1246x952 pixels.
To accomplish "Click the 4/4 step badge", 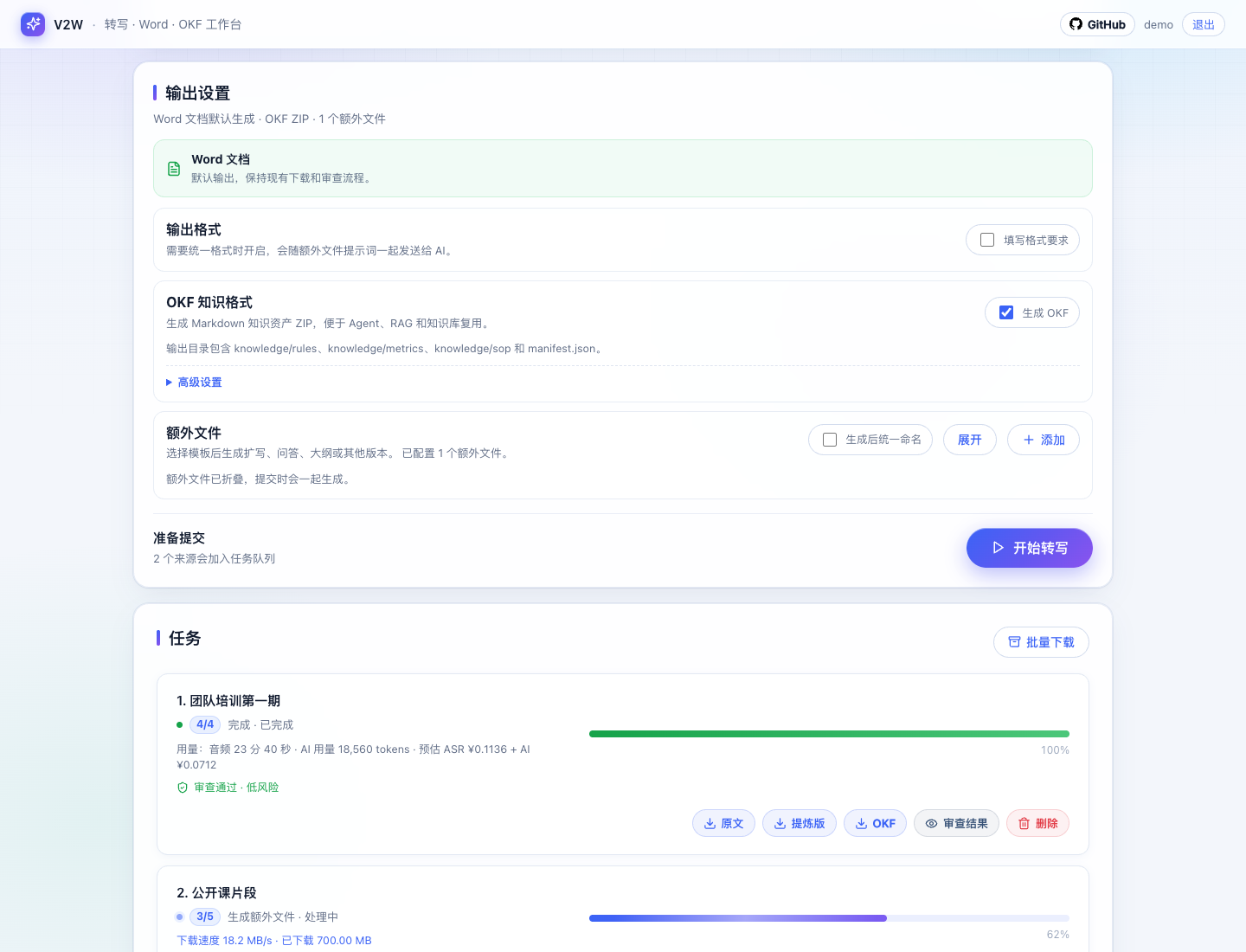I will click(205, 724).
